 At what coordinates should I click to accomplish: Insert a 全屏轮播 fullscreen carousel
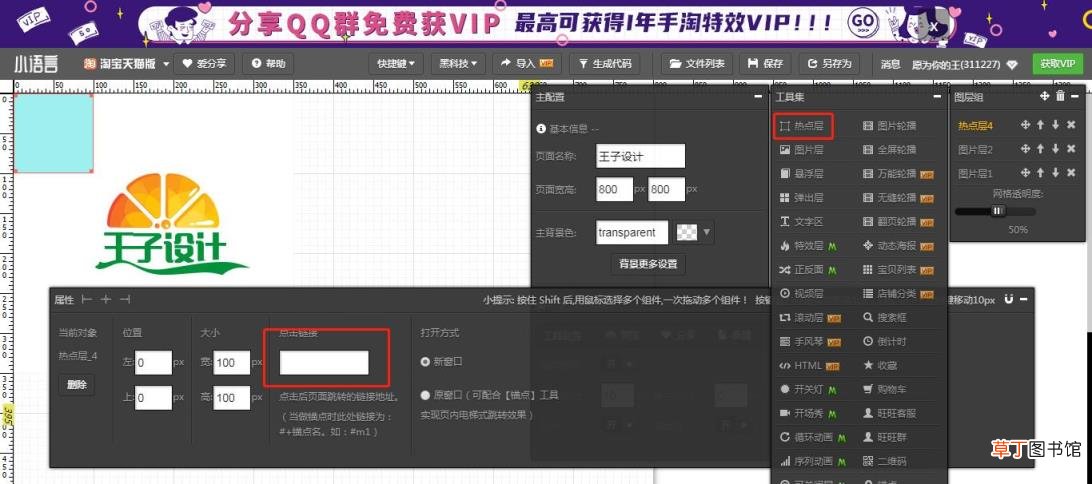click(890, 150)
